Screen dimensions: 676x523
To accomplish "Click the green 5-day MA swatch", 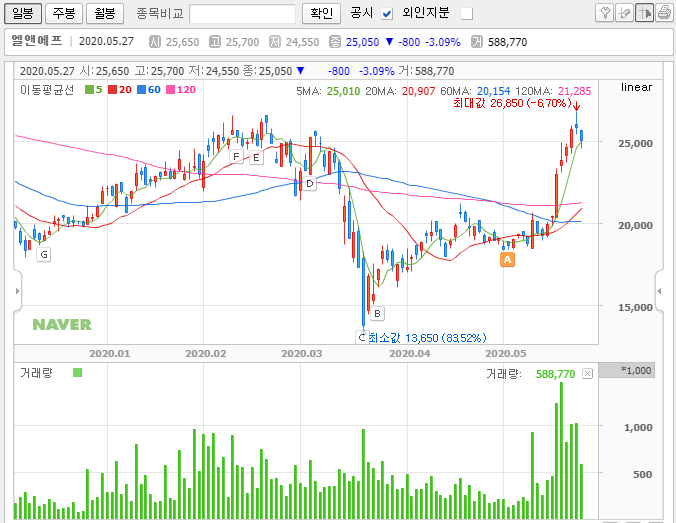I will click(x=89, y=90).
